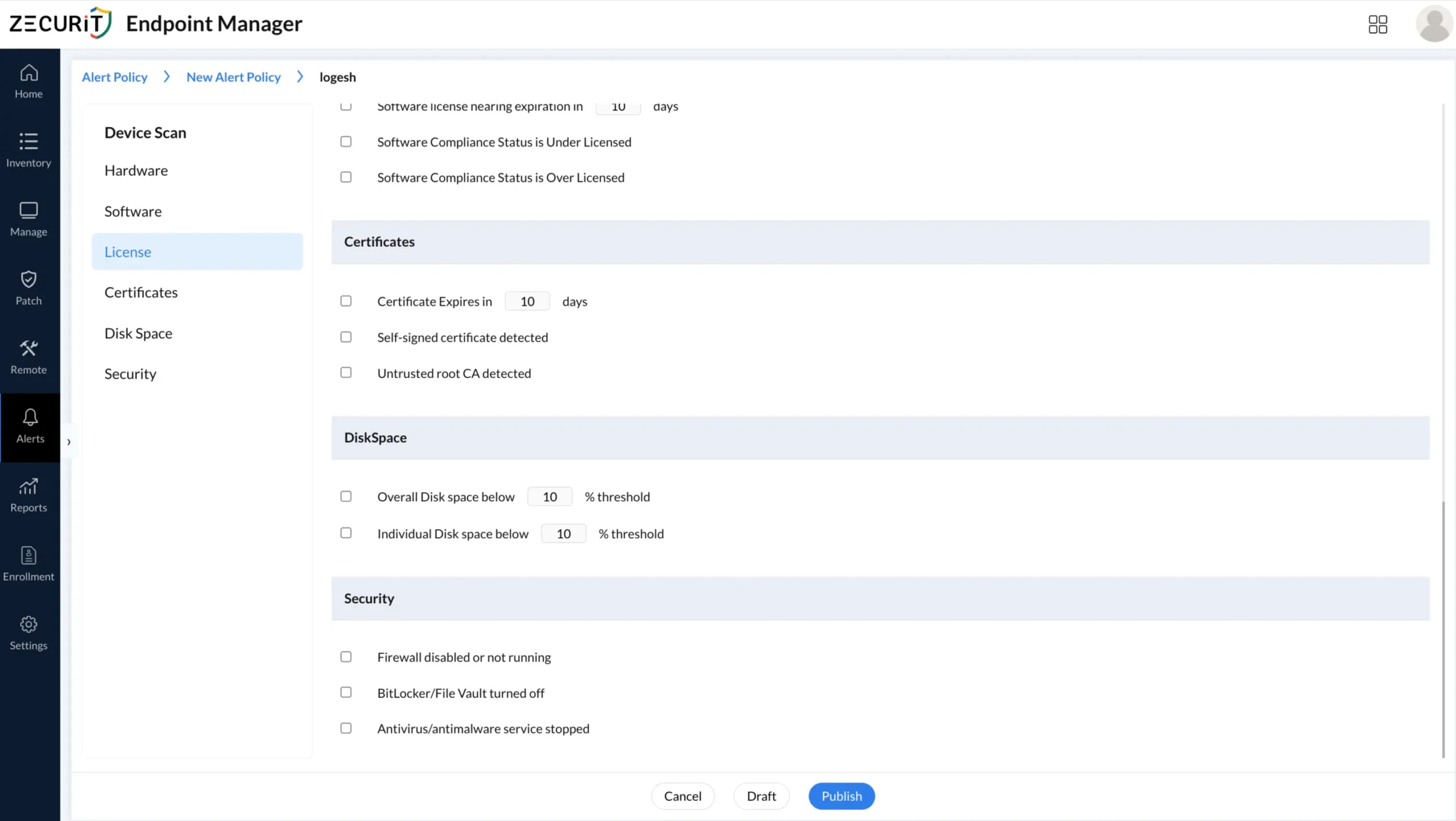
Task: Go back to Alert Policy breadcrumb
Action: [x=114, y=77]
